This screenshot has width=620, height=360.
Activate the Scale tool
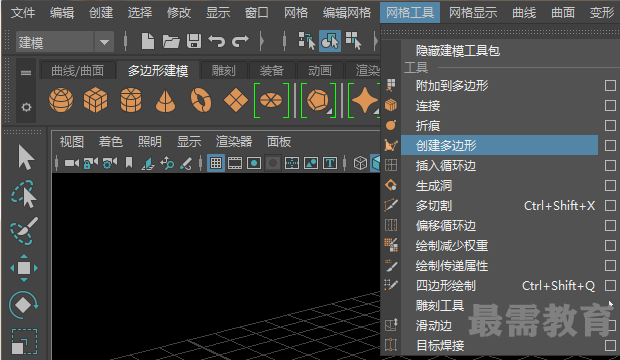24,341
